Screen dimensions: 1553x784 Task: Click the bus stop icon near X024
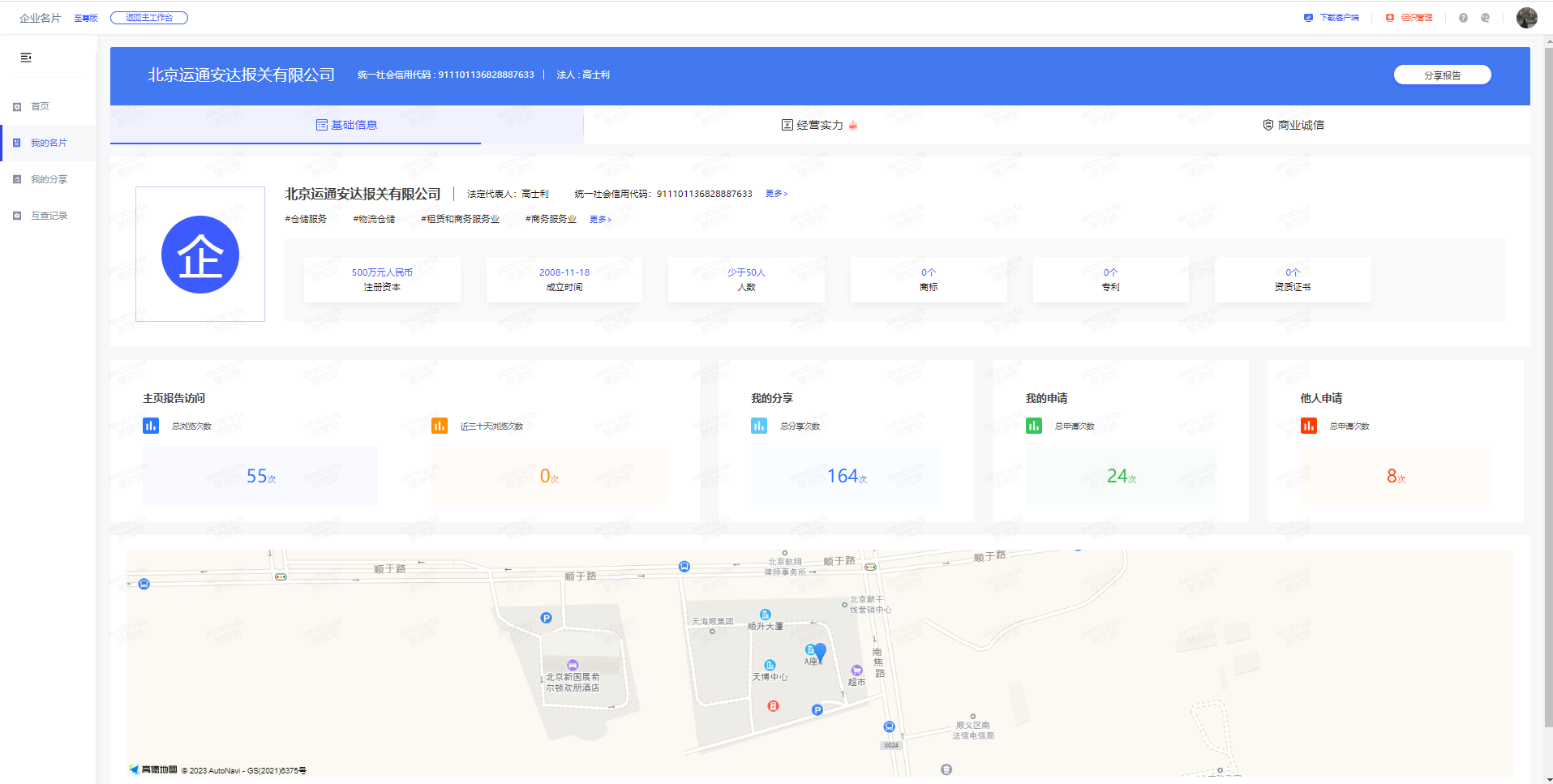click(890, 727)
